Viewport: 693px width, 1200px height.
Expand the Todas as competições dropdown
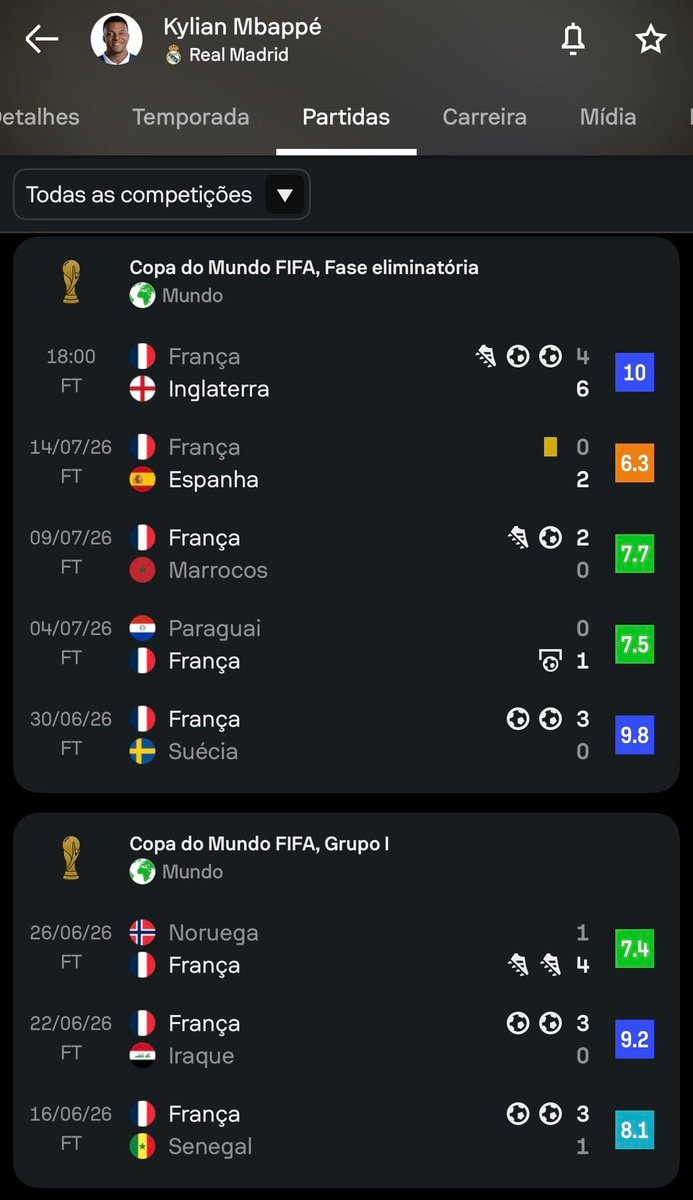[x=162, y=194]
